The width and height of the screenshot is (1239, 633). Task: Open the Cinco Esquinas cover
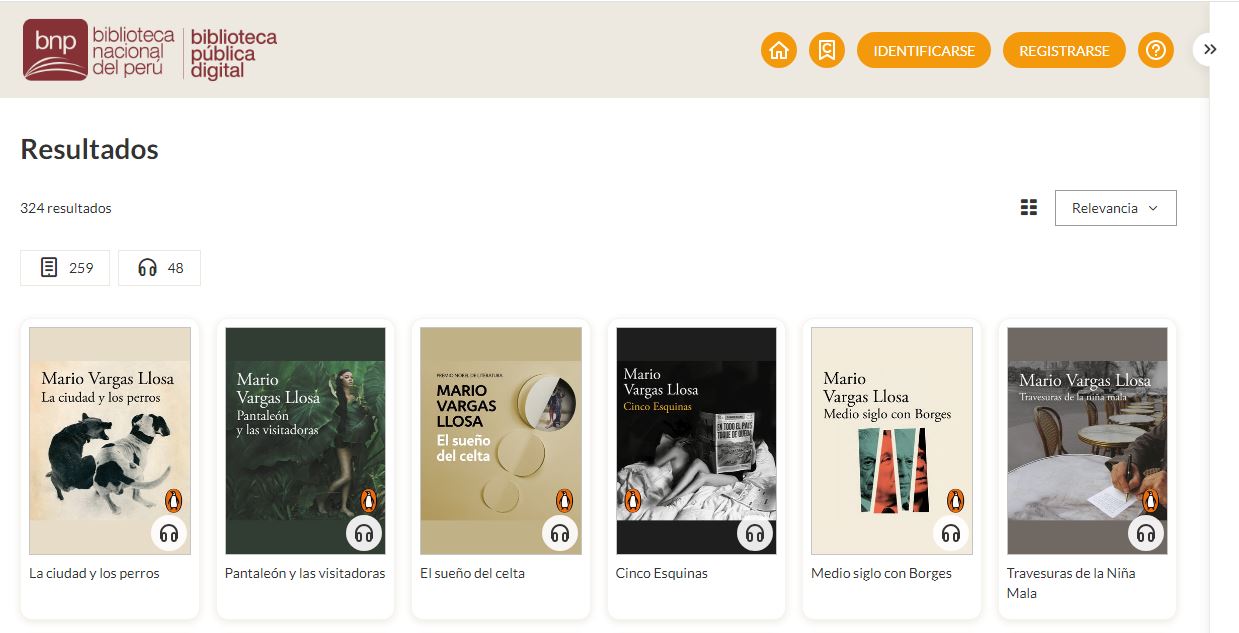point(696,441)
